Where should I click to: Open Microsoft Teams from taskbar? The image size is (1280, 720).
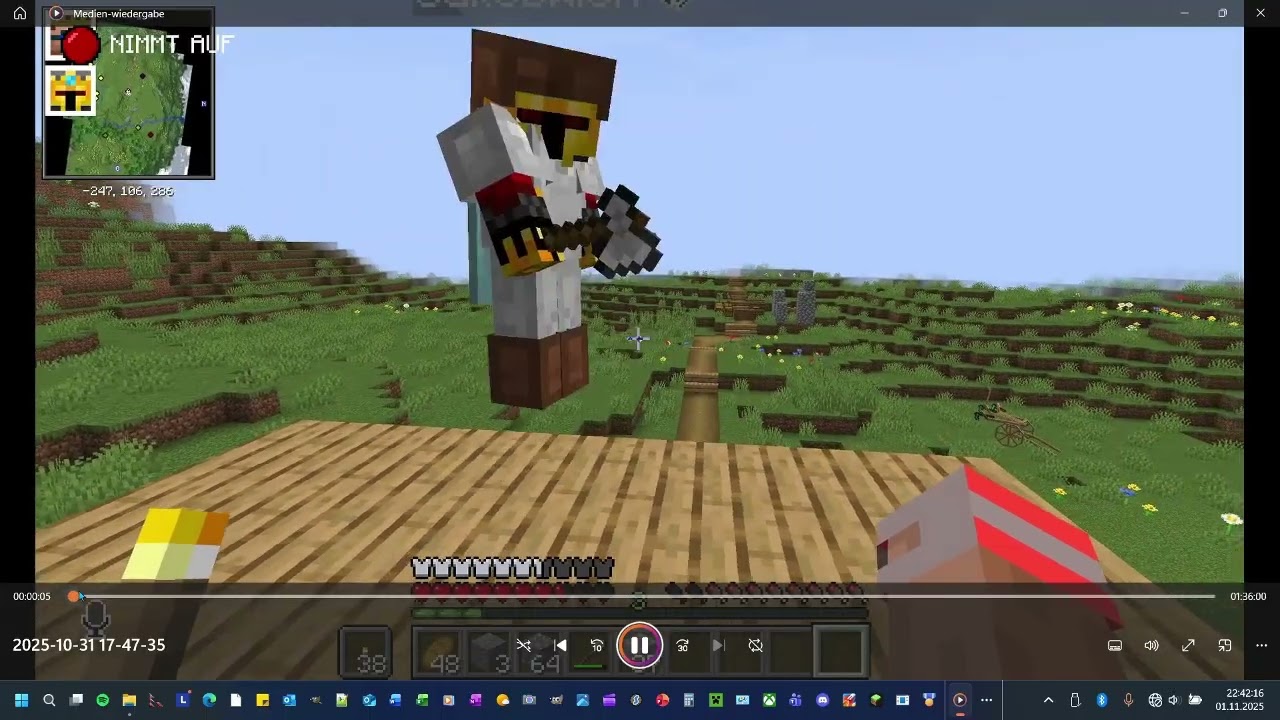[795, 700]
